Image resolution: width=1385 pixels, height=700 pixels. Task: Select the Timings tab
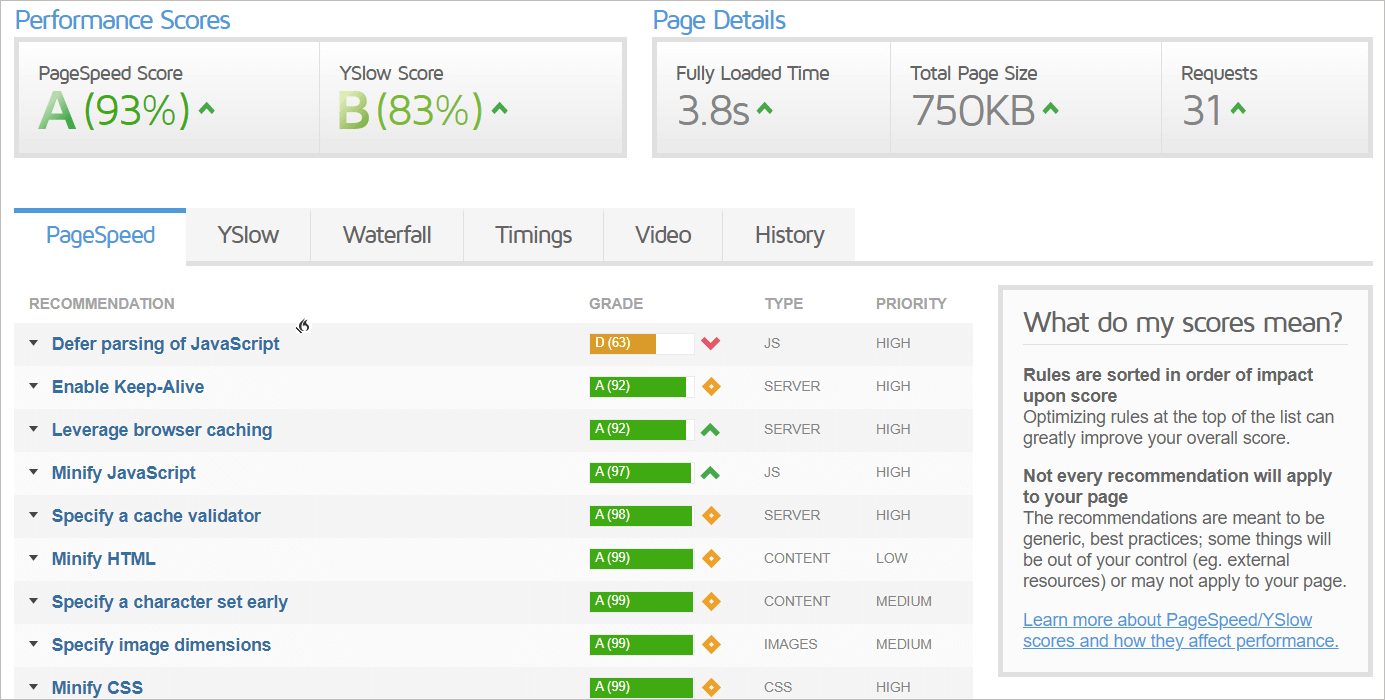(534, 236)
